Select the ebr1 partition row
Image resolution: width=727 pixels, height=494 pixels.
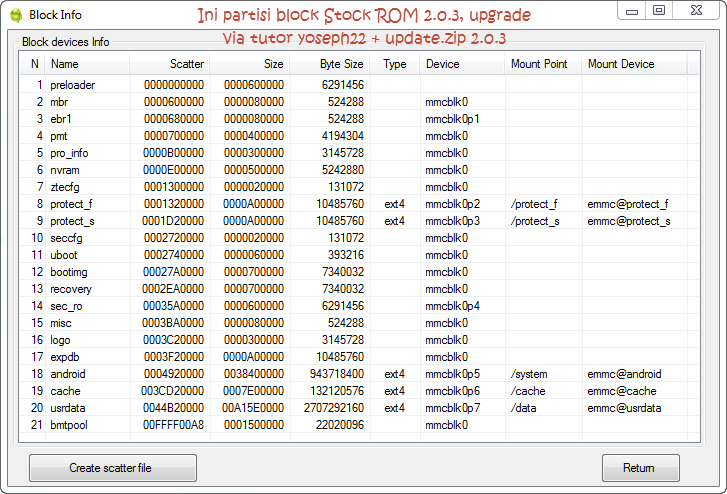pyautogui.click(x=360, y=119)
